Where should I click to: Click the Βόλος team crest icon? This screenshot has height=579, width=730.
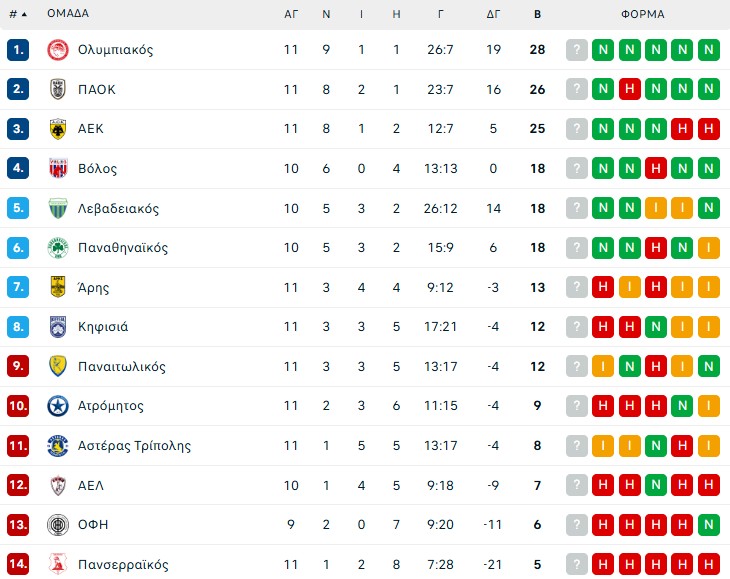click(x=57, y=168)
